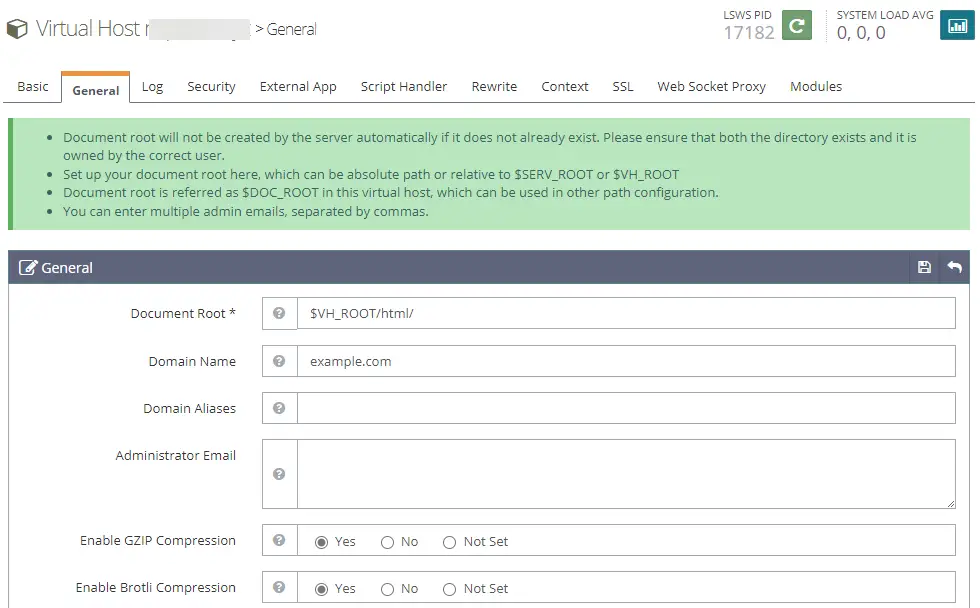This screenshot has width=980, height=608.
Task: Click the Document Root input field
Action: pos(625,313)
